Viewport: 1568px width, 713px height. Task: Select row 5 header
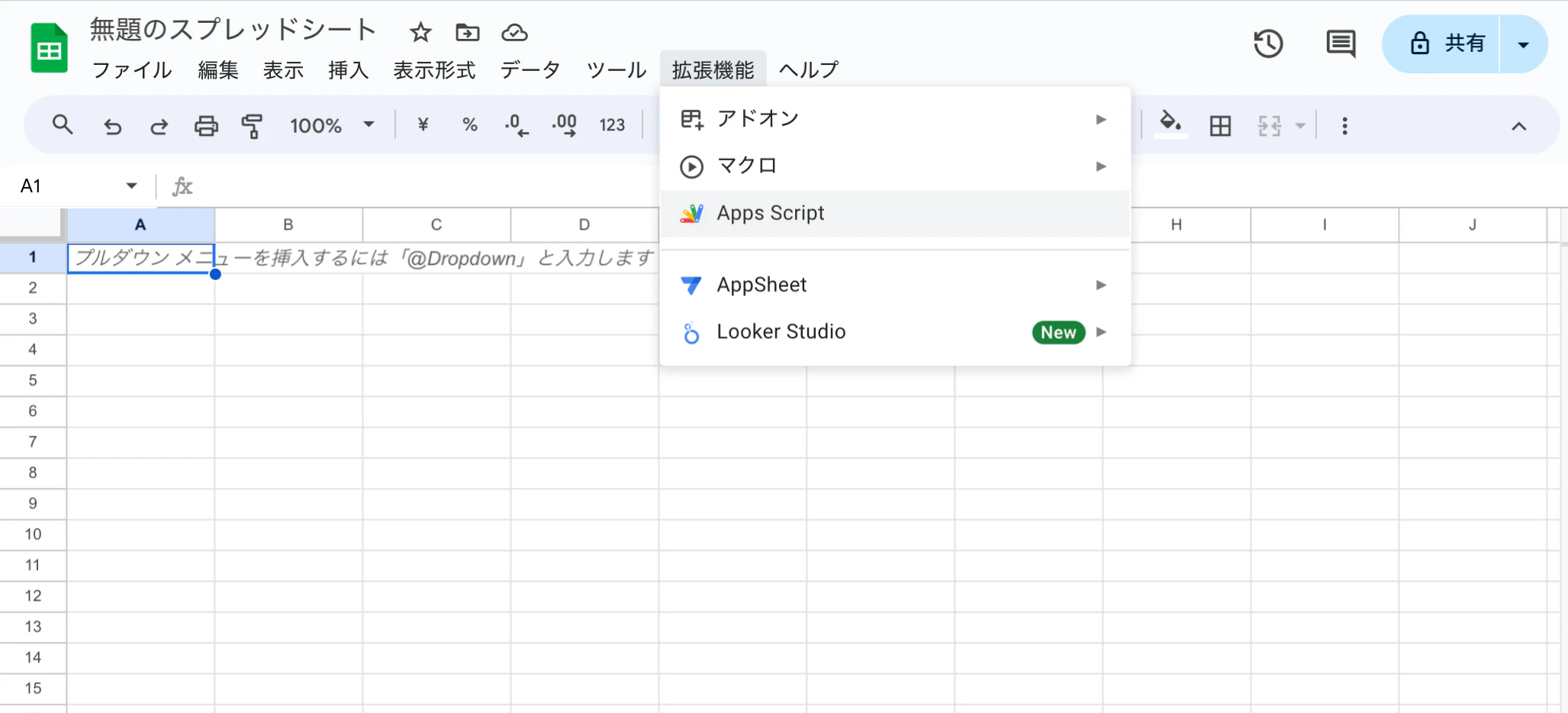pyautogui.click(x=33, y=381)
